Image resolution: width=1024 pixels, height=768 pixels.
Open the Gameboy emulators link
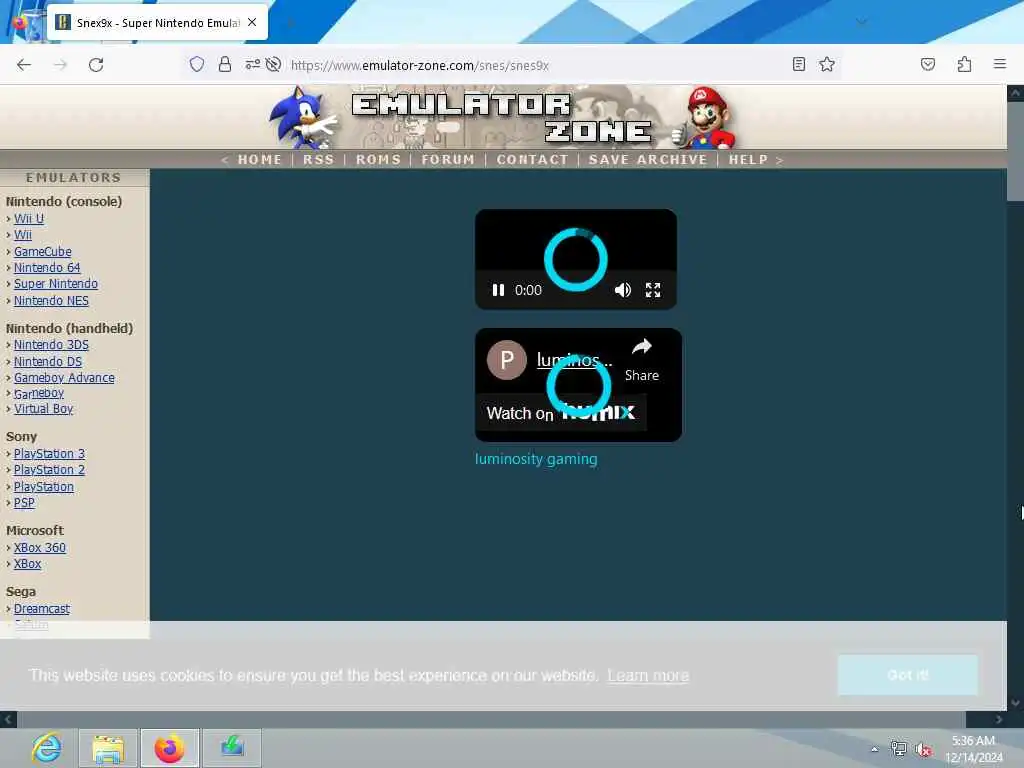click(x=39, y=393)
